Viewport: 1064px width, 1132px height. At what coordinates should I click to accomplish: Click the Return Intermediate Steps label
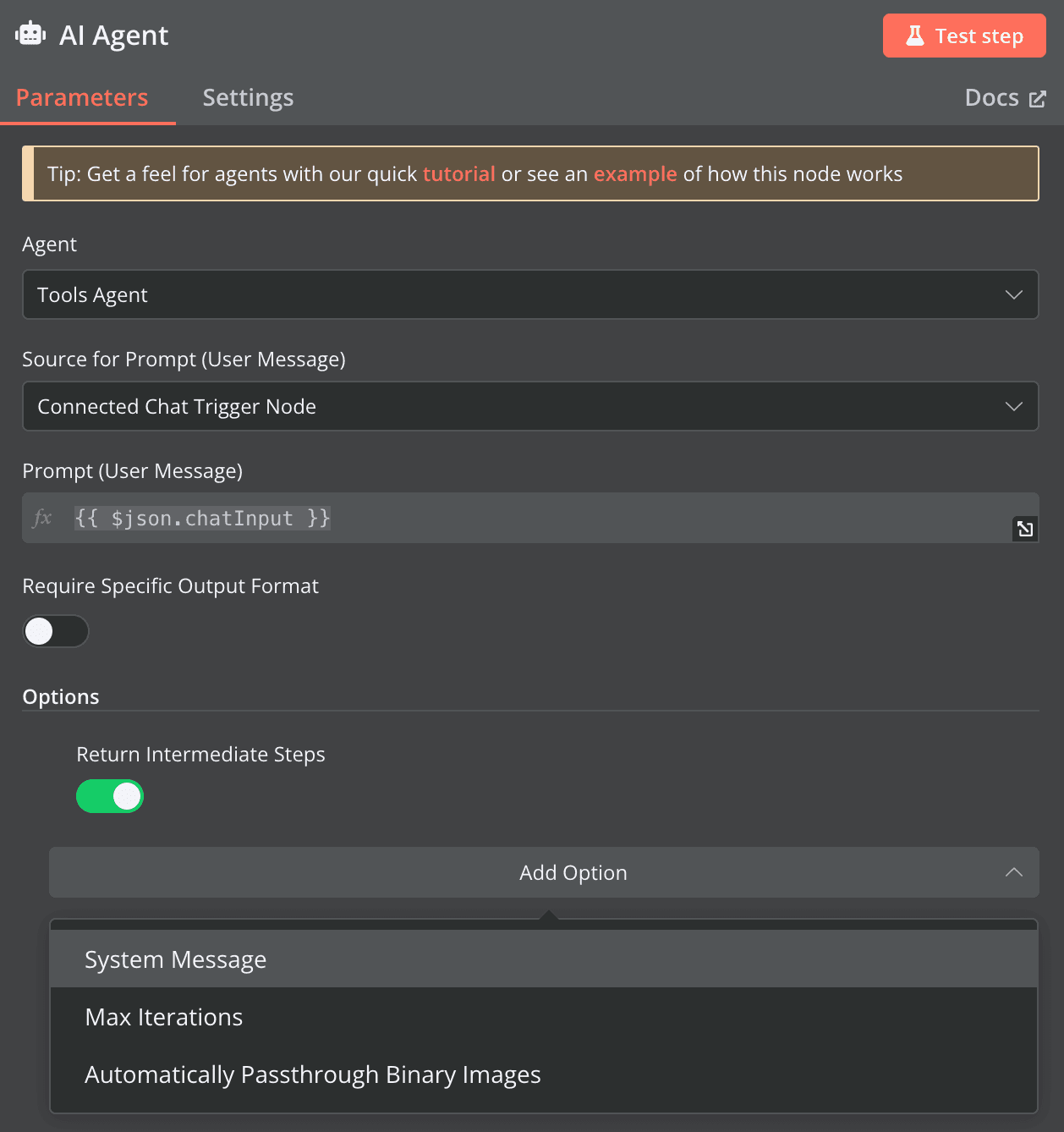pyautogui.click(x=200, y=754)
